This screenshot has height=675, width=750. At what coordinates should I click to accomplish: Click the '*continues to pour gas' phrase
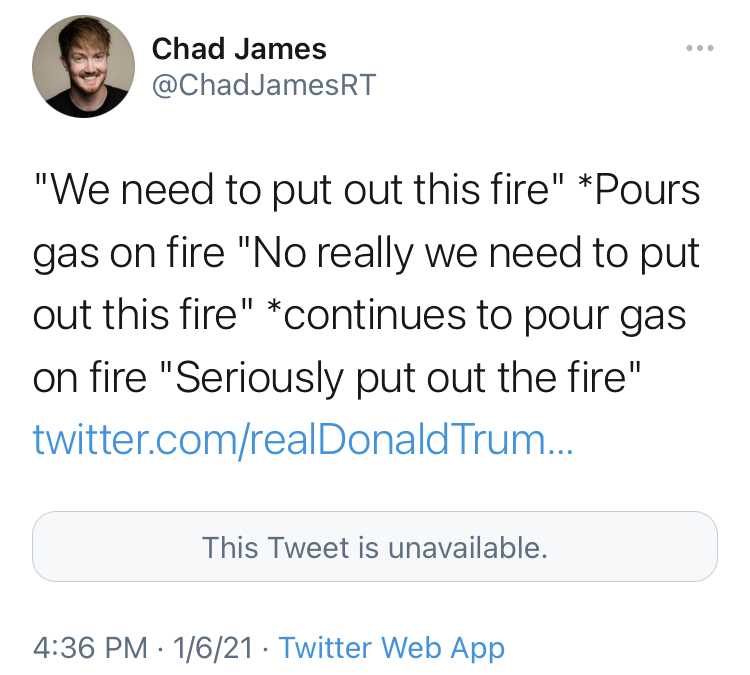[x=476, y=315]
